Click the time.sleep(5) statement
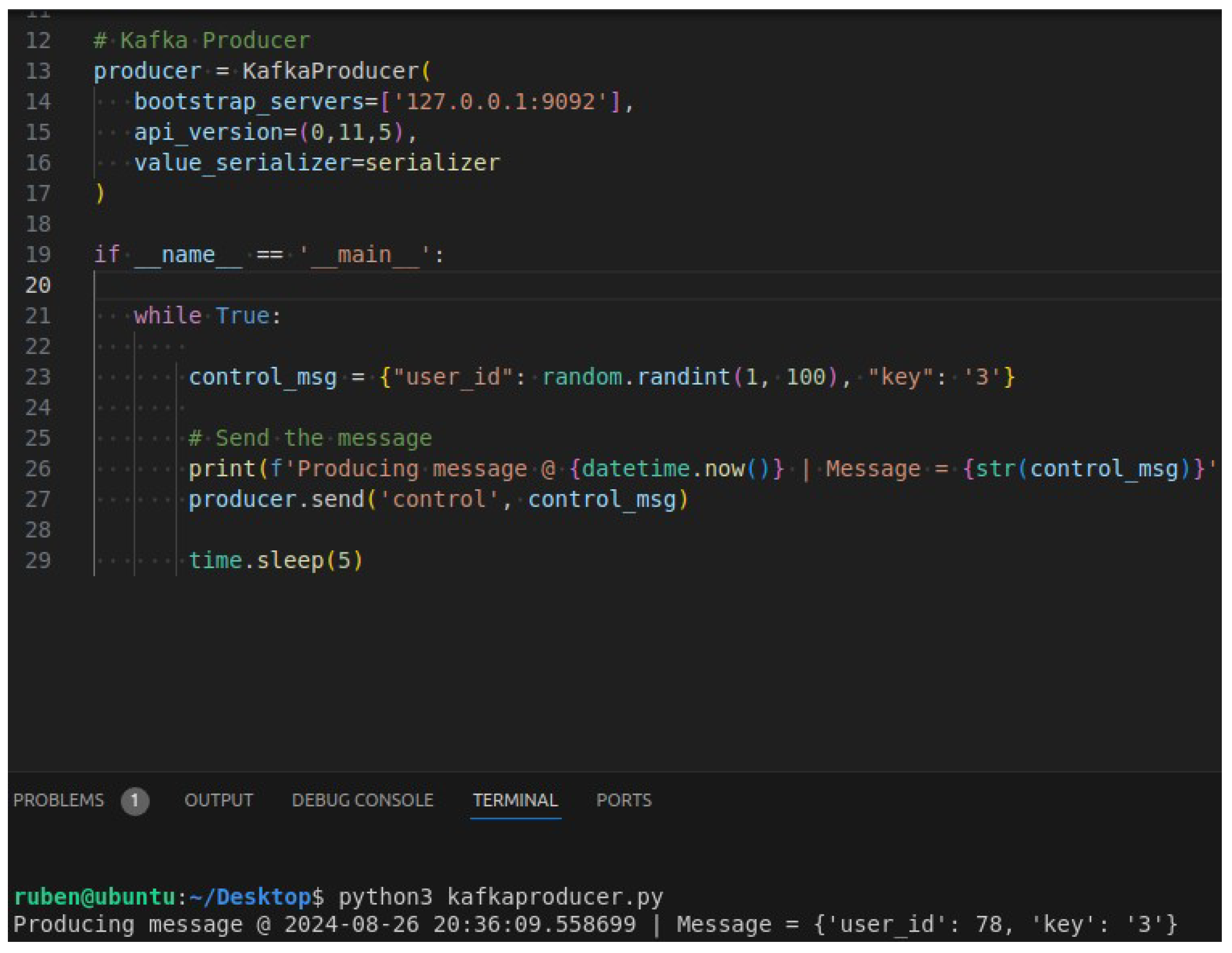1232x953 pixels. 275,560
